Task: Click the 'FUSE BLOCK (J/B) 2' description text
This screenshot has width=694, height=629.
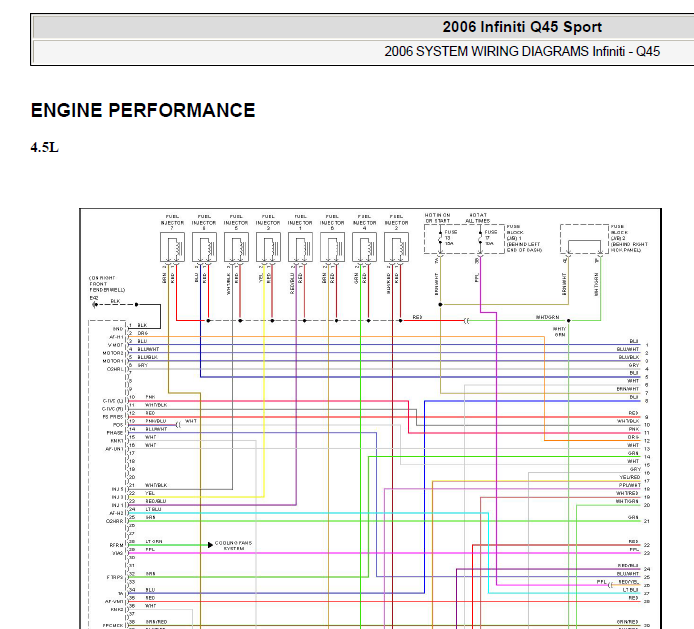Action: (x=629, y=238)
